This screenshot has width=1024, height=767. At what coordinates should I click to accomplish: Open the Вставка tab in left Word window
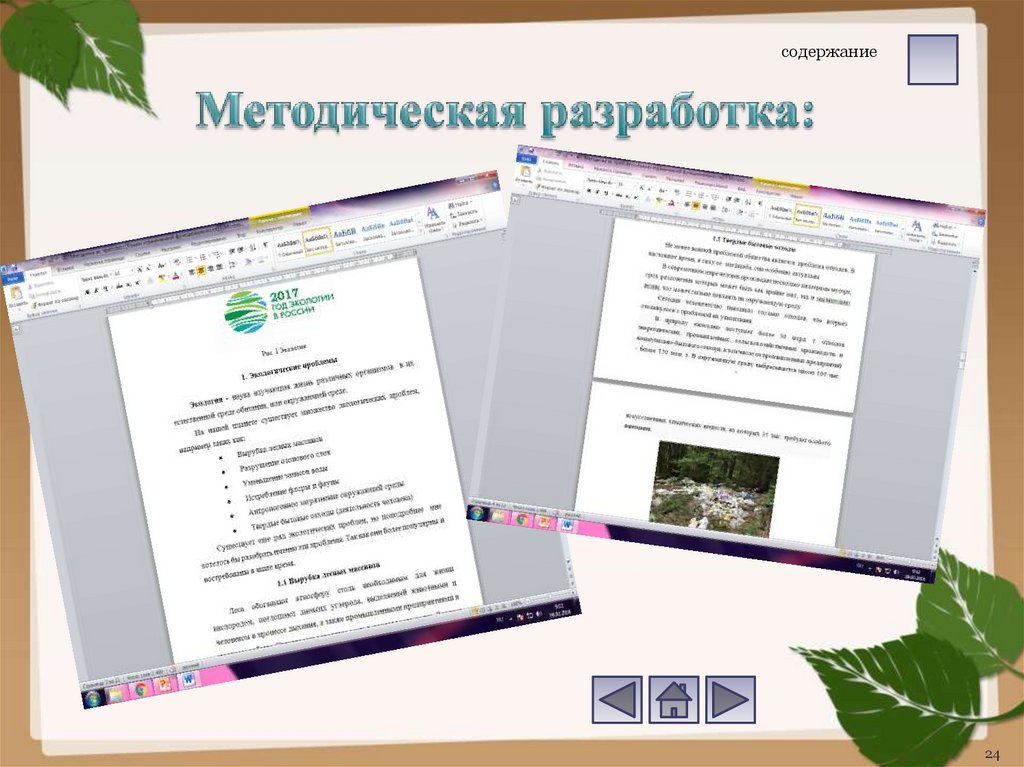(x=65, y=269)
